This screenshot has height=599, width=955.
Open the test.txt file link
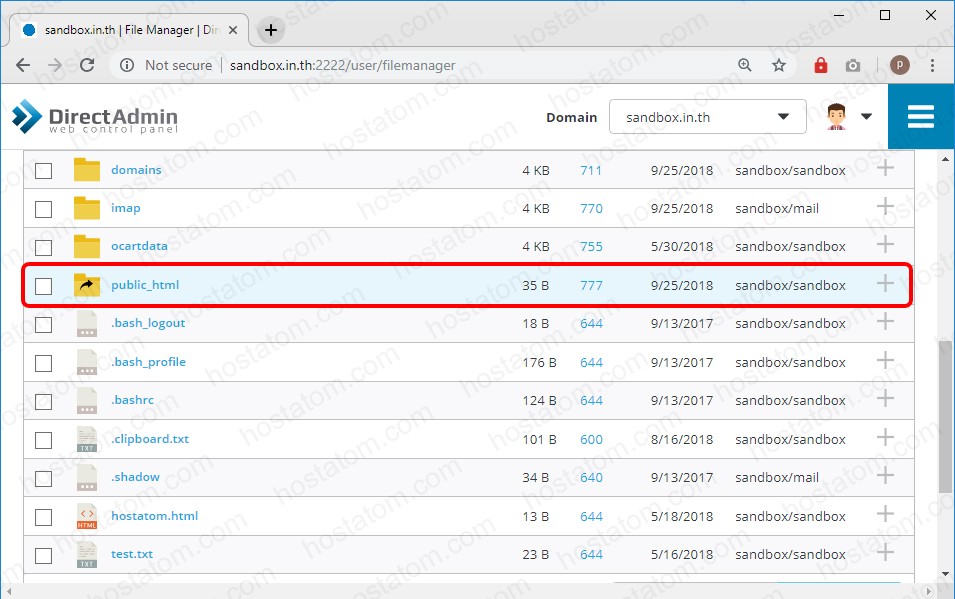tap(132, 555)
